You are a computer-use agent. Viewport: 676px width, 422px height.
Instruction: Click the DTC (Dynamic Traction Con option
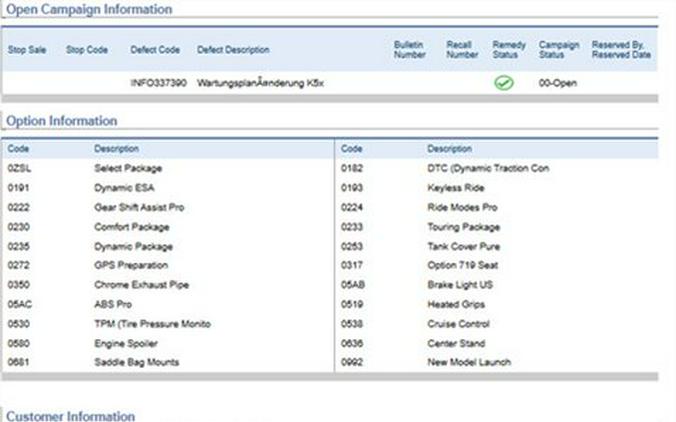(x=488, y=169)
